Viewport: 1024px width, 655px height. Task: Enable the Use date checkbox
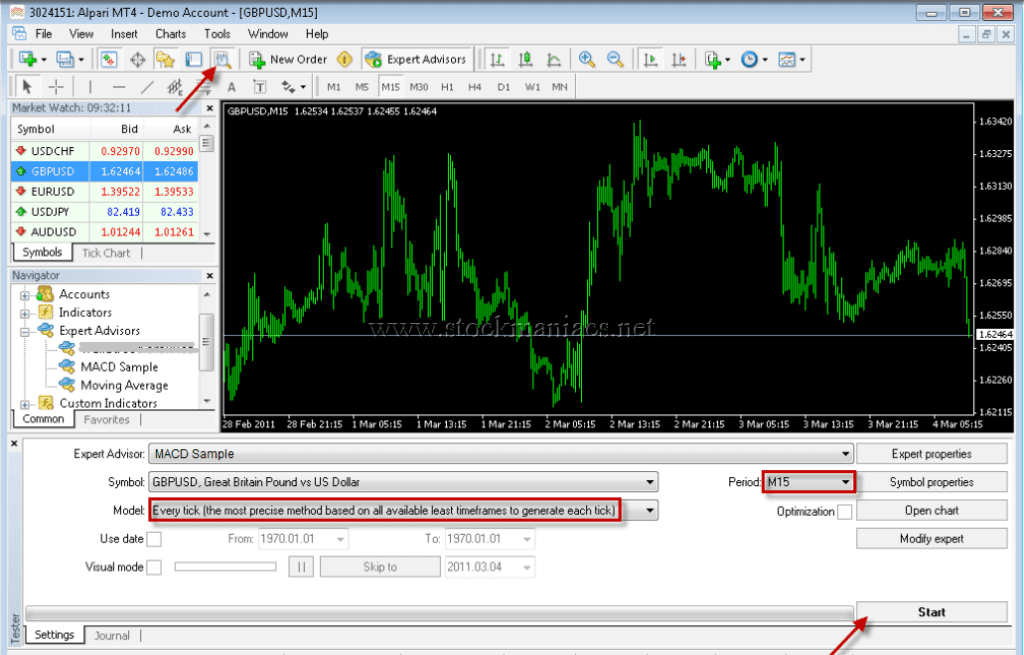point(155,538)
